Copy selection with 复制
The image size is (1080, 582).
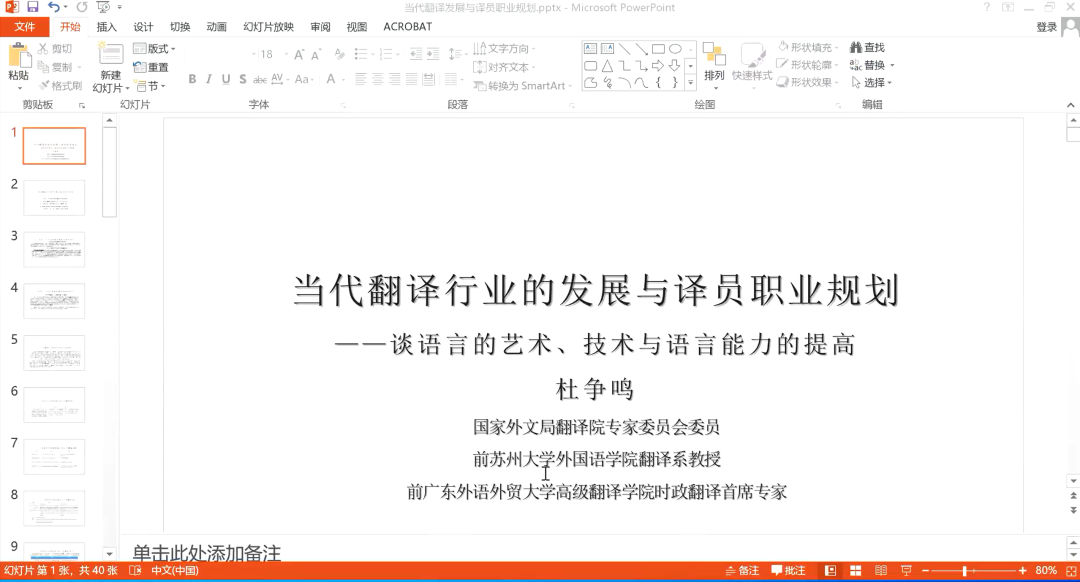(x=55, y=67)
